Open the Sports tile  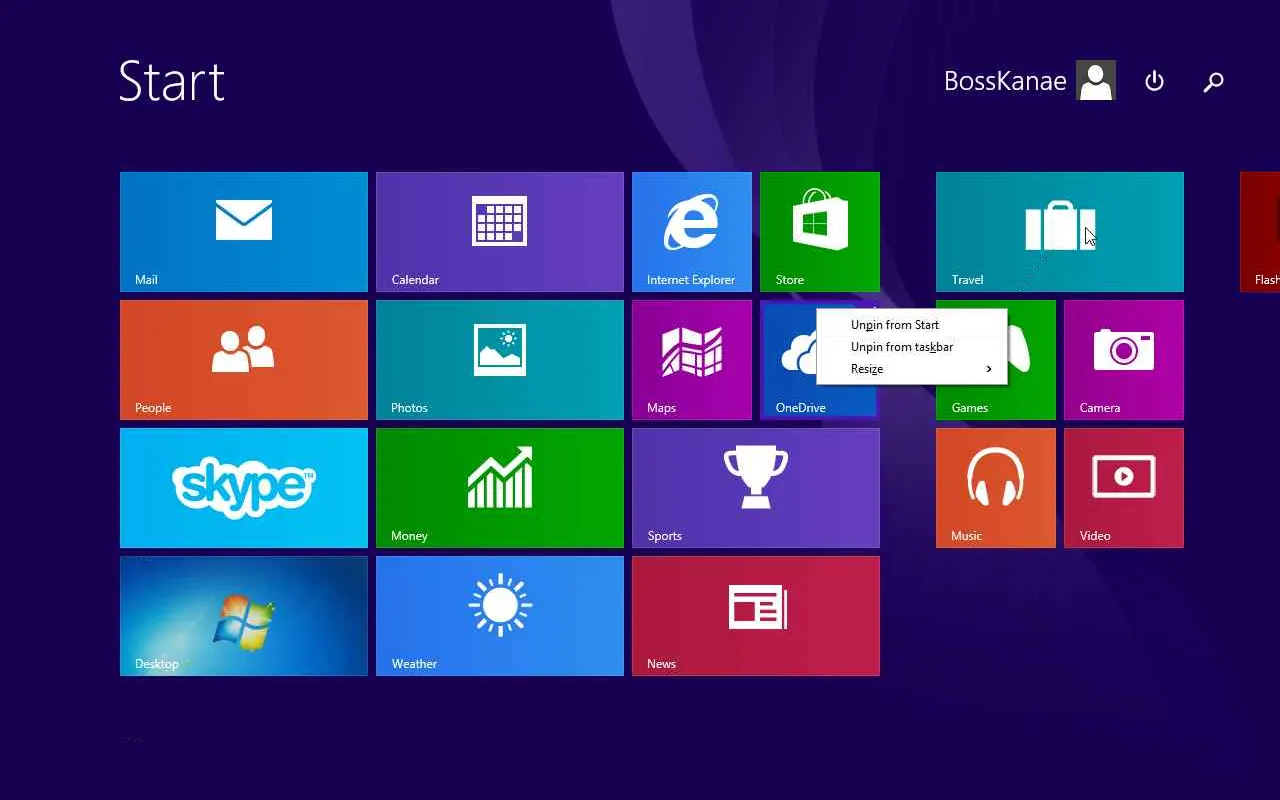(756, 488)
